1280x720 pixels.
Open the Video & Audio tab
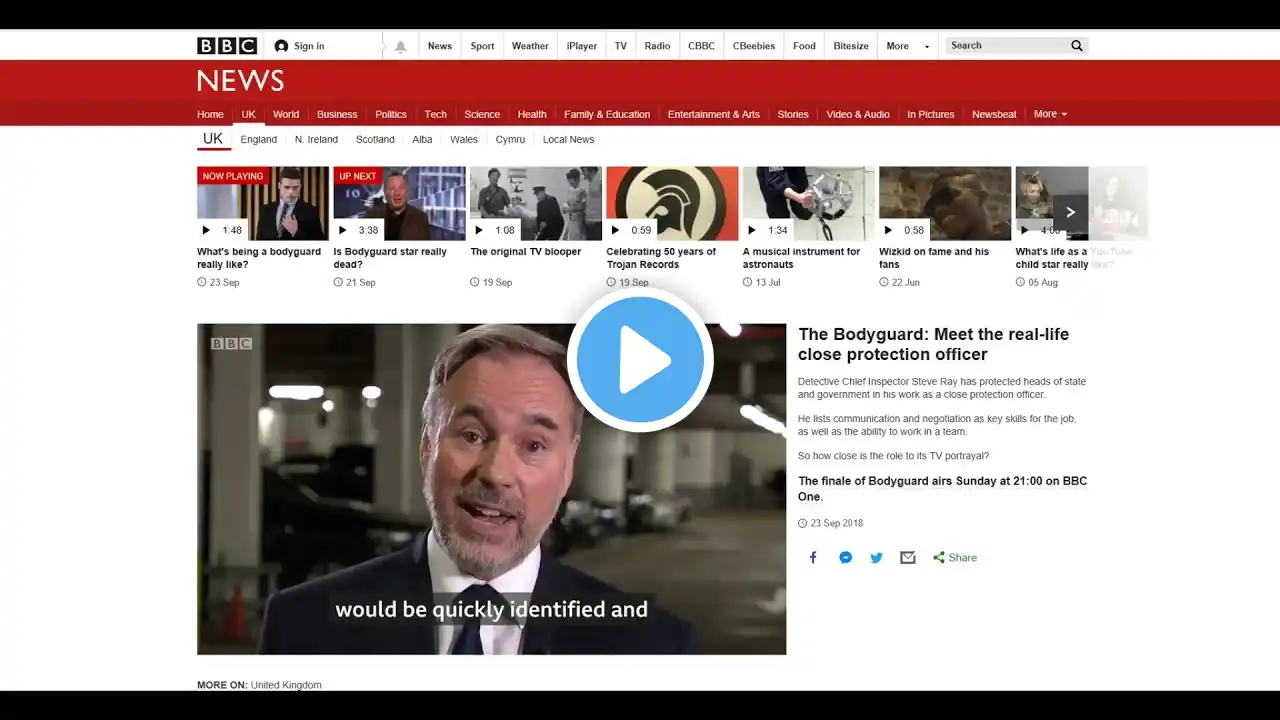(858, 114)
